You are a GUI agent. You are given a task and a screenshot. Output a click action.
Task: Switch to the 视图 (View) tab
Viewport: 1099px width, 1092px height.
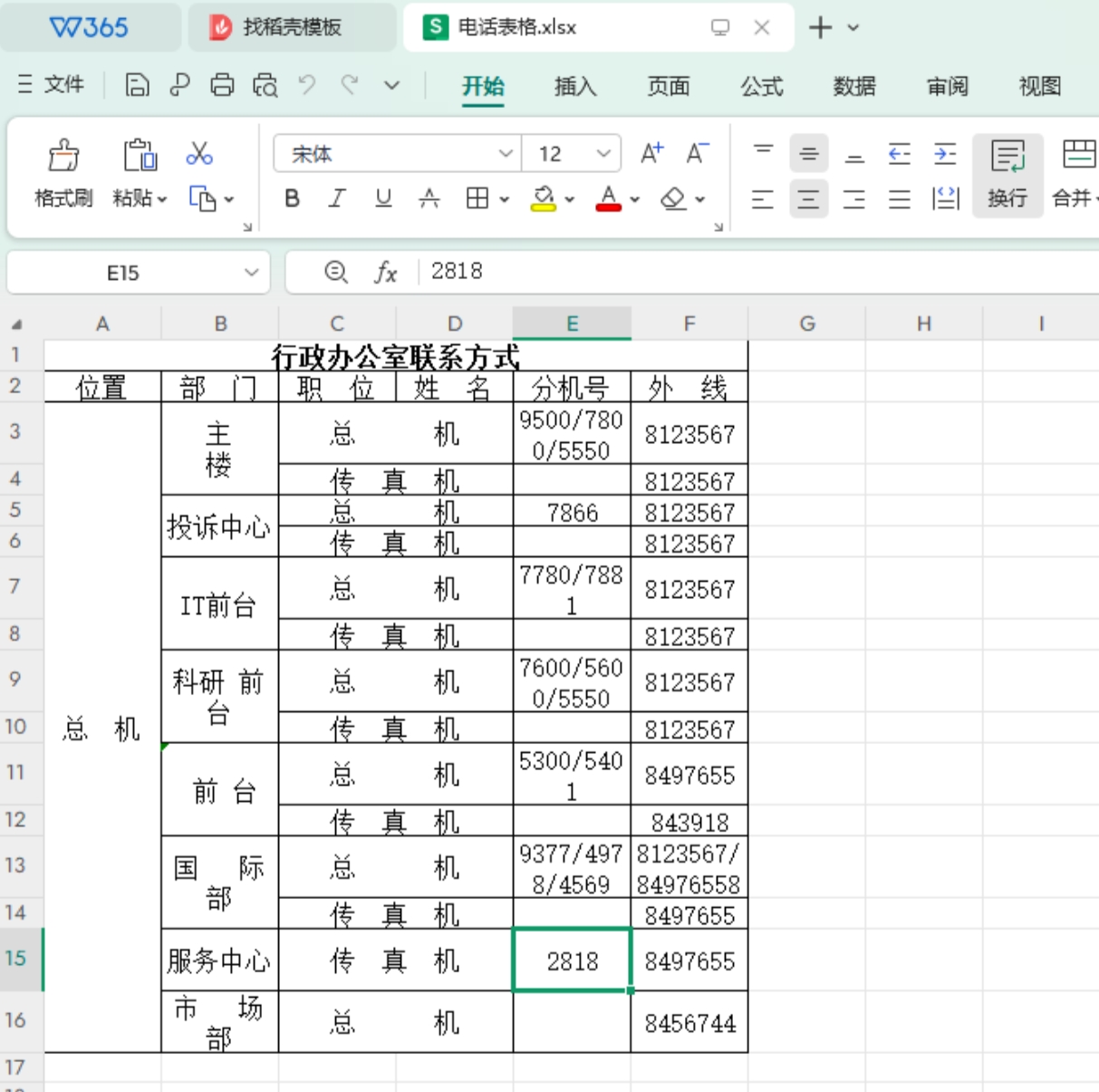1040,86
